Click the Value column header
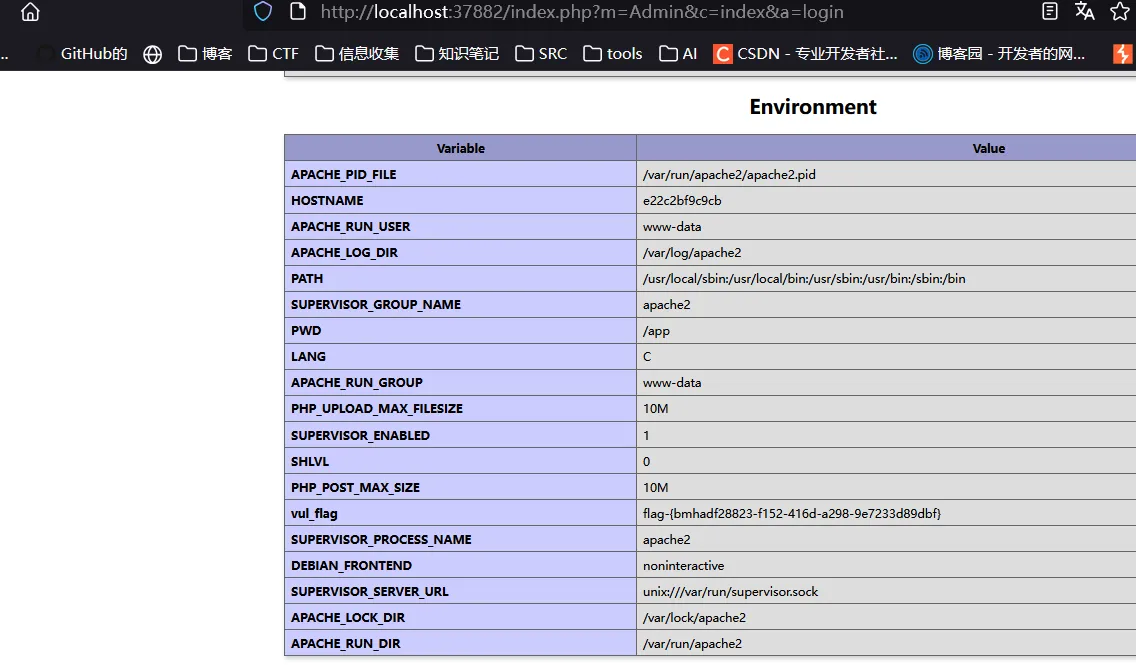This screenshot has width=1136, height=665. [x=989, y=148]
